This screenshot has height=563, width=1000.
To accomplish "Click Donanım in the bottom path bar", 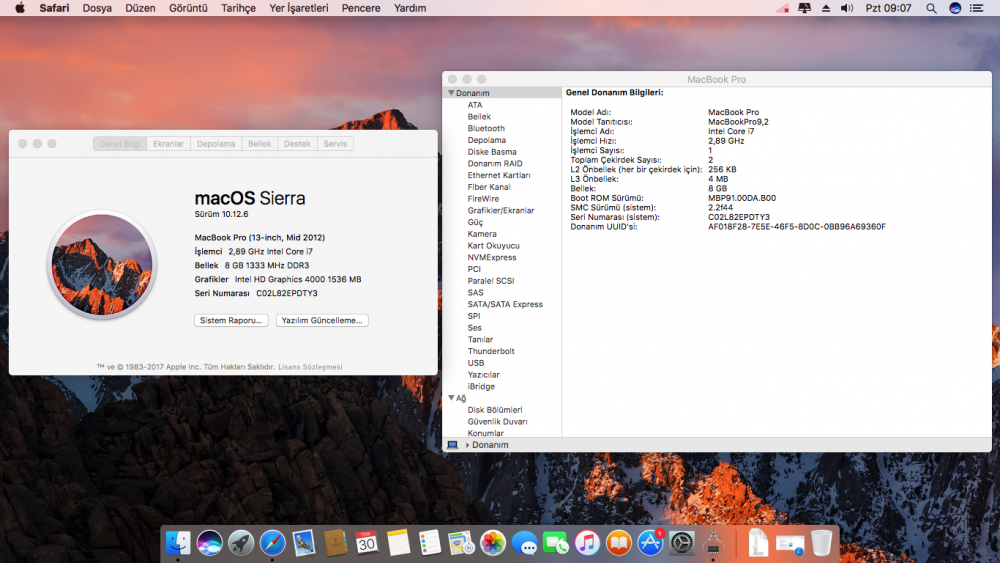I will 490,445.
